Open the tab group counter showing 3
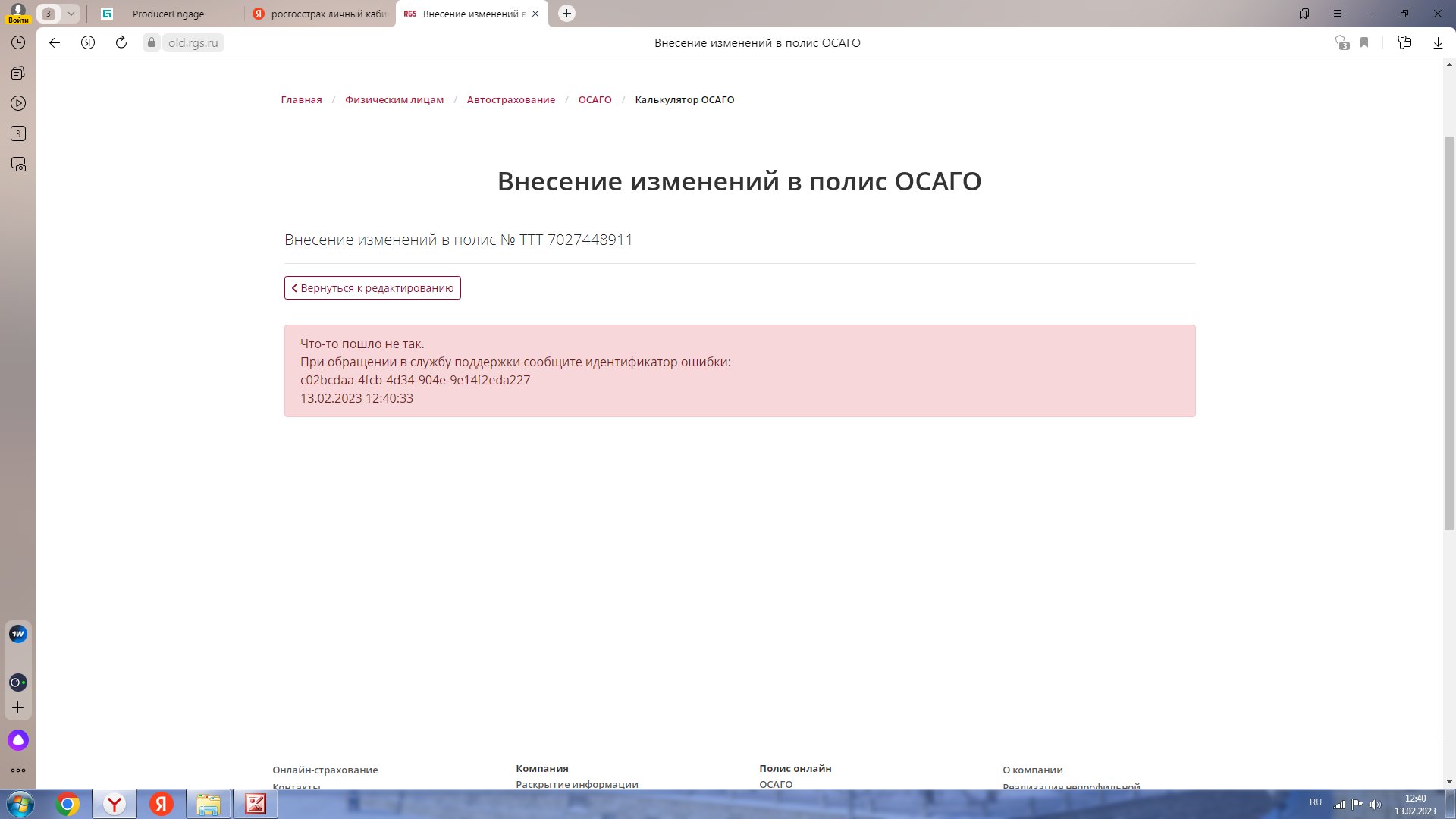This screenshot has width=1456, height=819. click(x=49, y=14)
